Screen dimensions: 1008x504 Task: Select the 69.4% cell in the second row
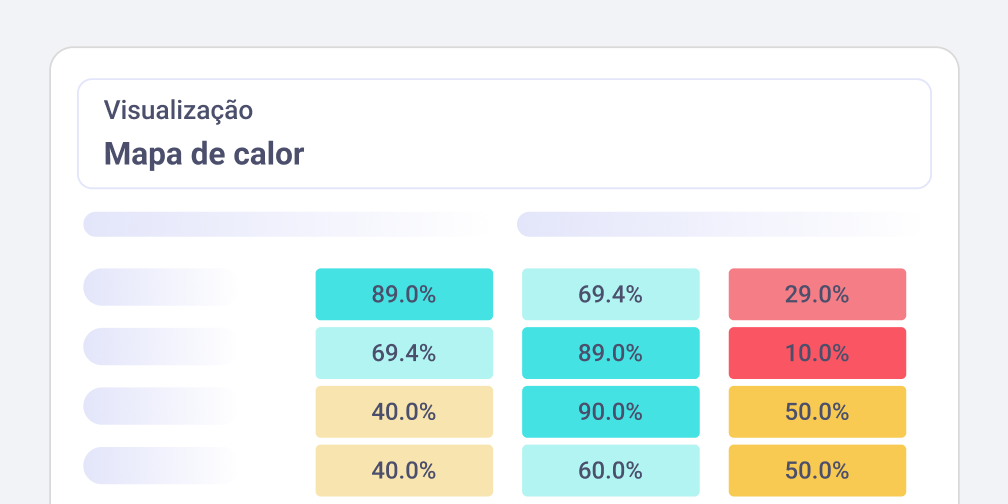(404, 353)
